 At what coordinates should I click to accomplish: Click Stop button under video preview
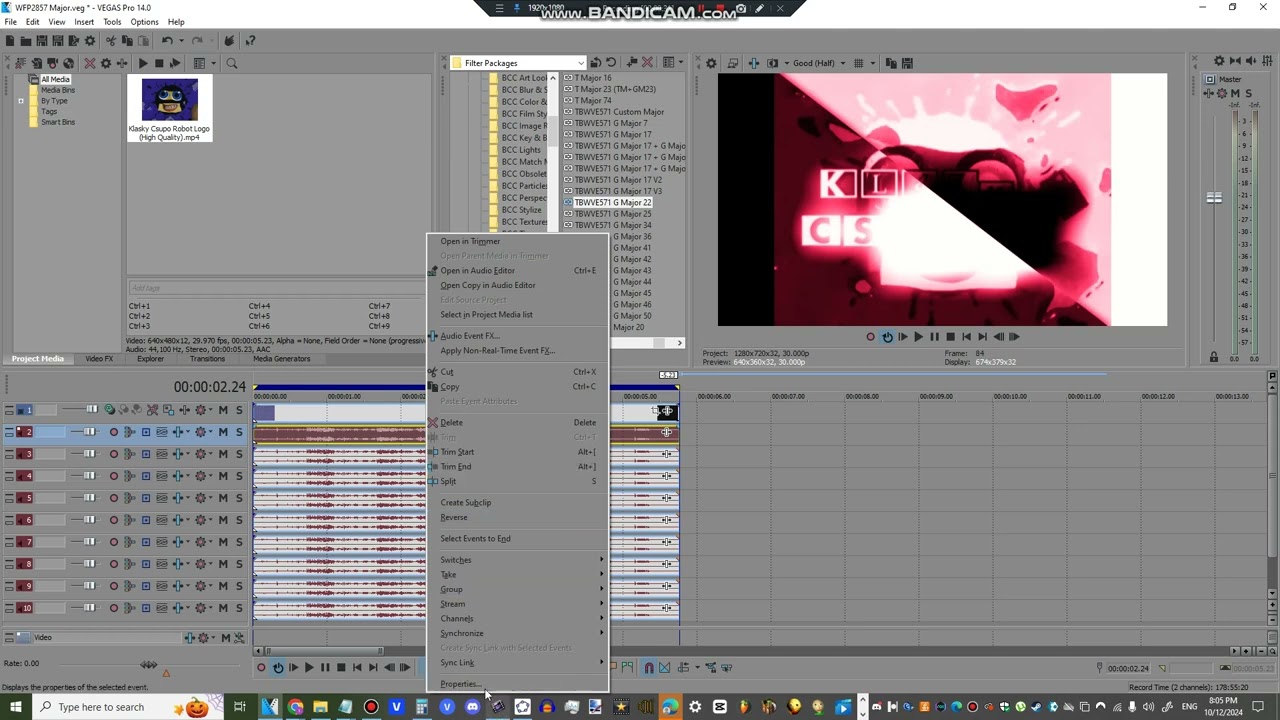point(950,337)
